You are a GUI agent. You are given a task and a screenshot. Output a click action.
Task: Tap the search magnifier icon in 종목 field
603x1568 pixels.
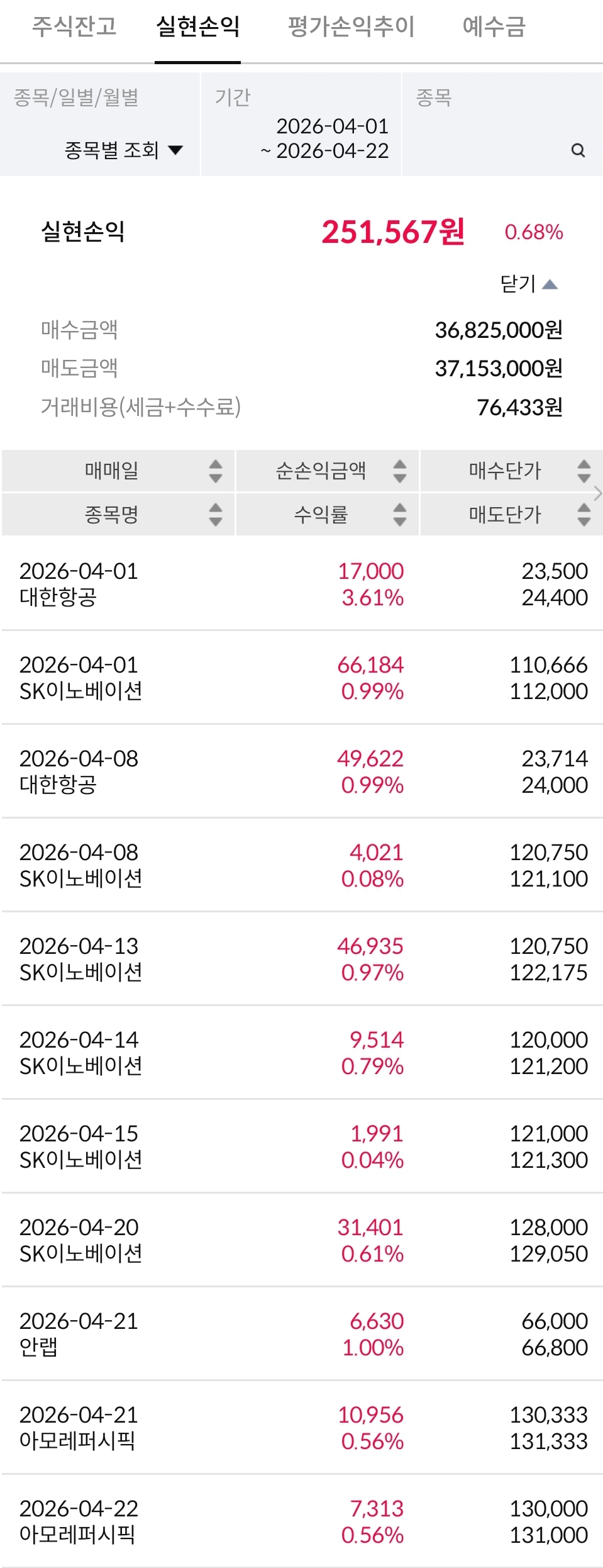(x=578, y=150)
